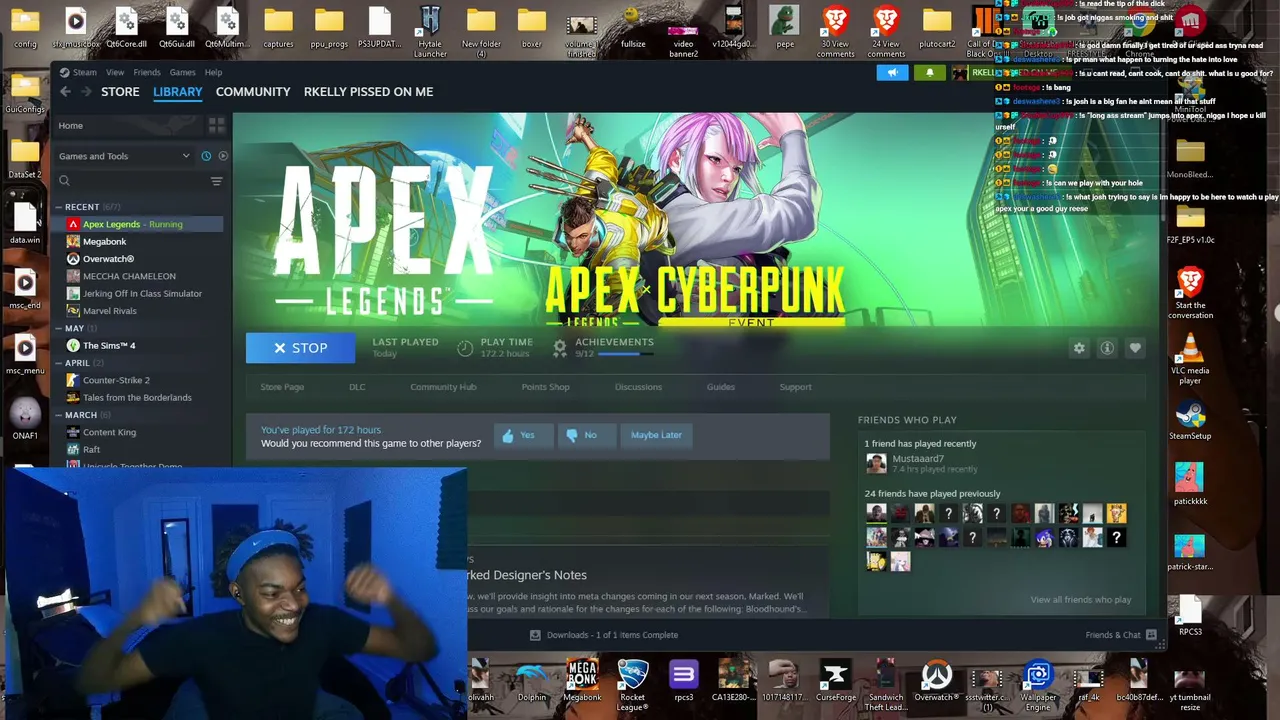Switch library to grid collections view

(217, 125)
